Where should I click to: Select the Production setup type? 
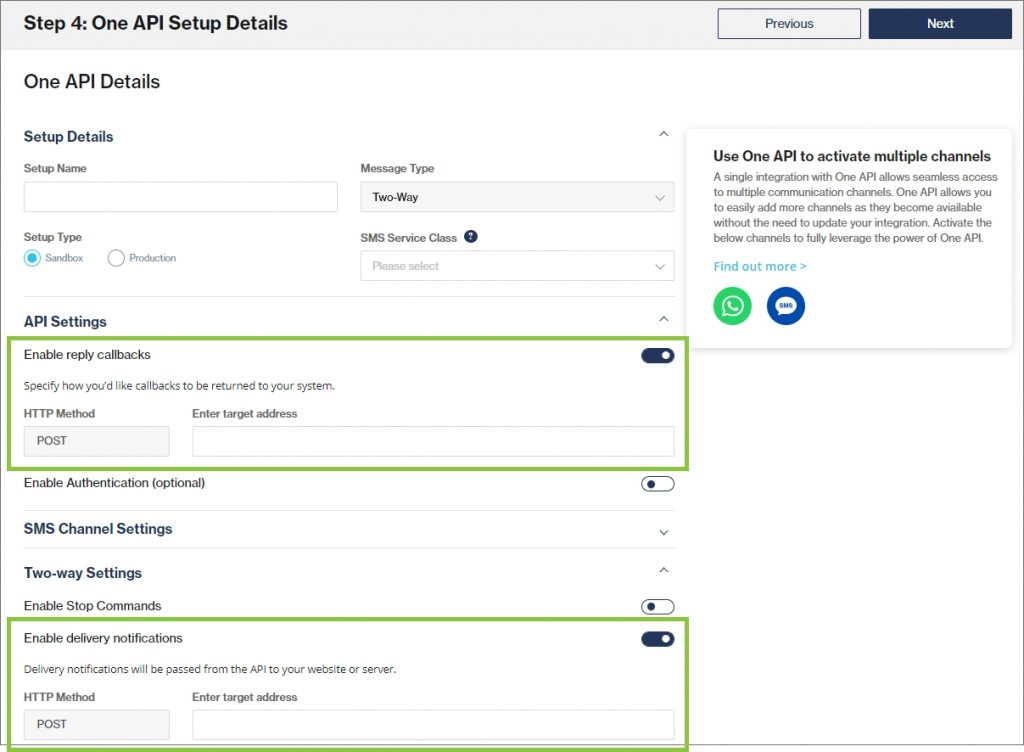pyautogui.click(x=117, y=257)
